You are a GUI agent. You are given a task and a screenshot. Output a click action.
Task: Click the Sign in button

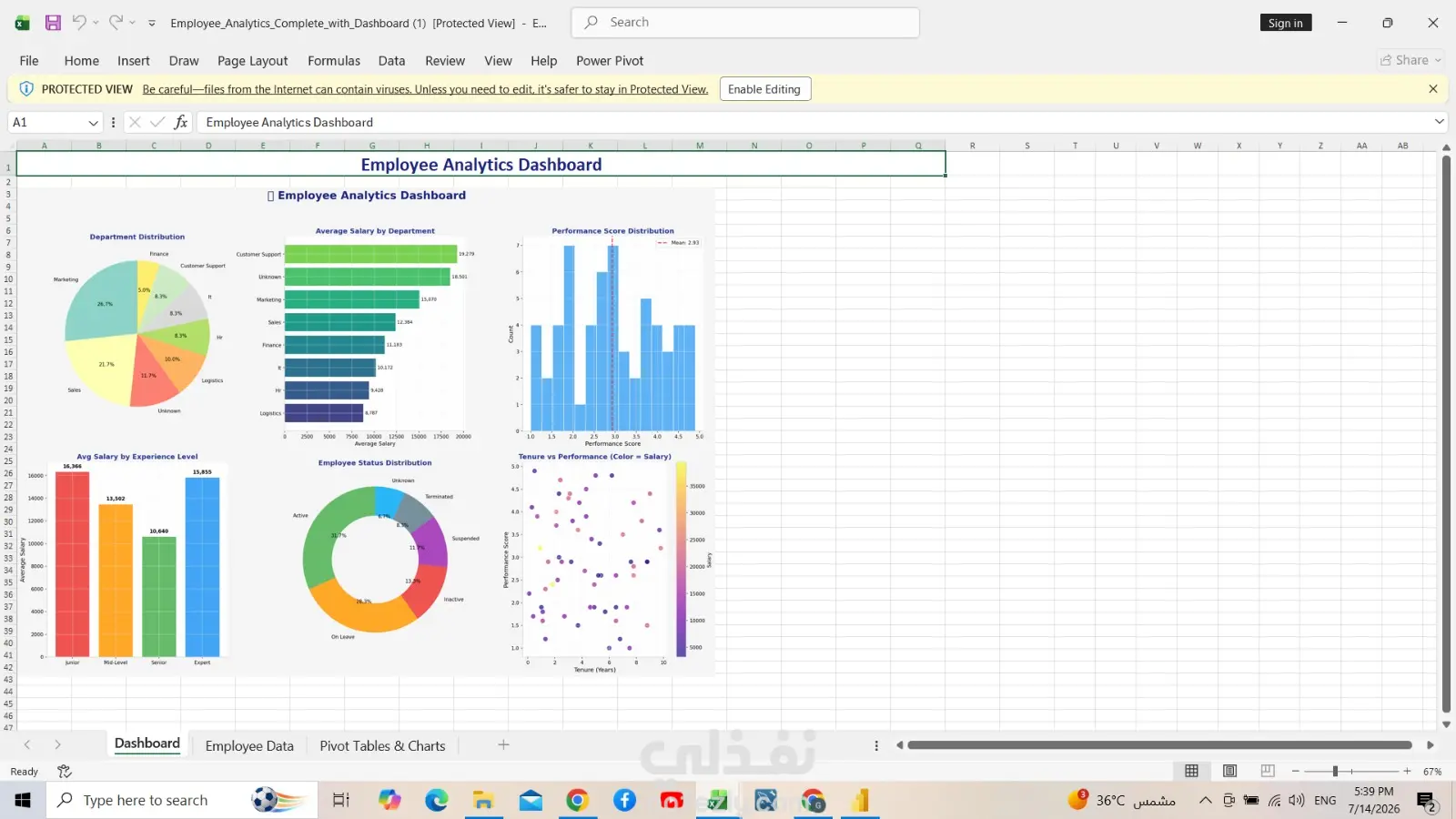pos(1285,23)
